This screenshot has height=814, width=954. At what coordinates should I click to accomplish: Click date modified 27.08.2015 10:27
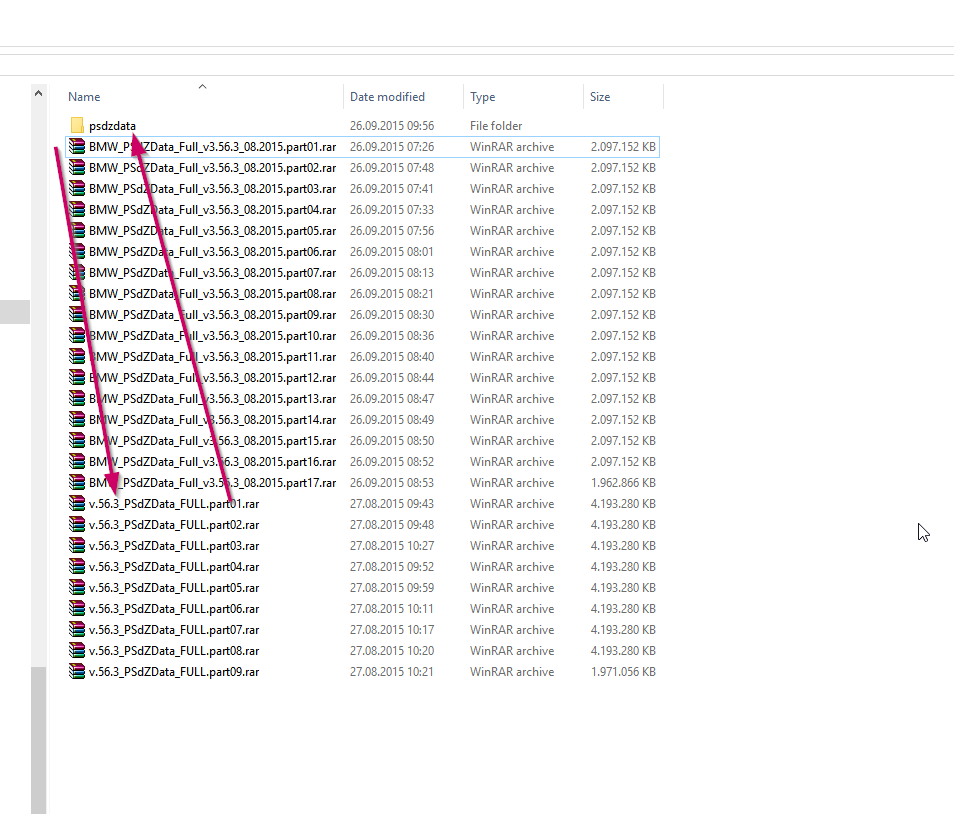392,546
